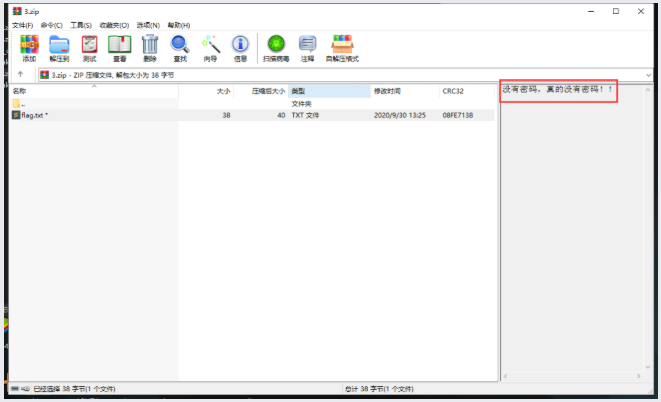Image resolution: width=661 pixels, height=402 pixels.
Task: Open the 查看 (View) book icon
Action: point(119,45)
